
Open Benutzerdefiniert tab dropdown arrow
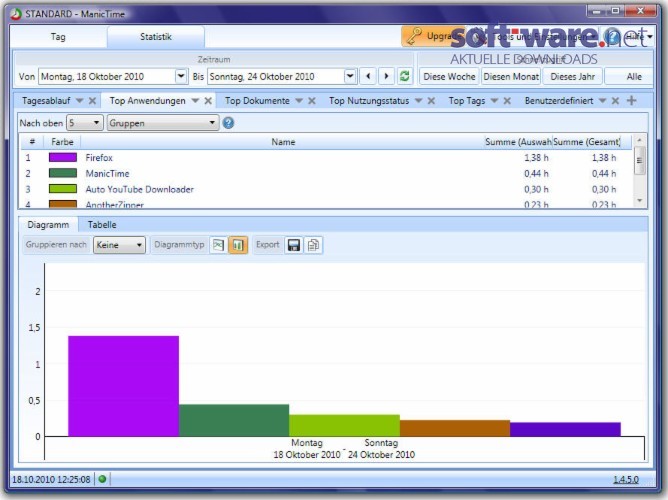[x=602, y=101]
